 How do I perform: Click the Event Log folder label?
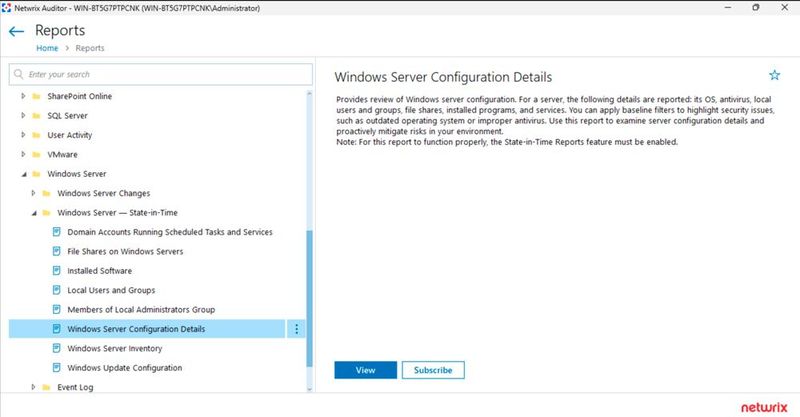coord(75,387)
